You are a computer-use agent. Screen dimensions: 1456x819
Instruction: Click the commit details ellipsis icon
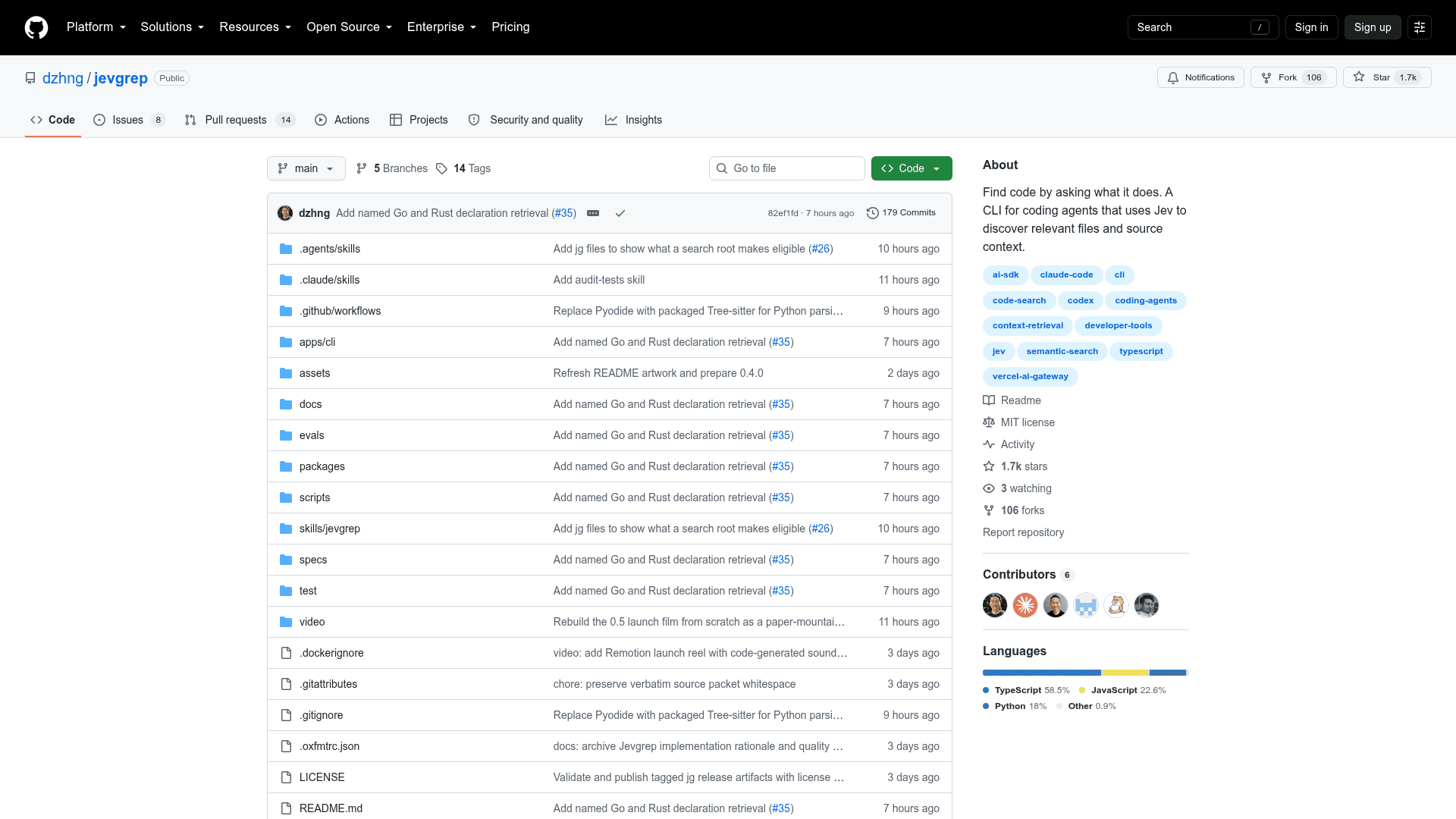tap(593, 213)
